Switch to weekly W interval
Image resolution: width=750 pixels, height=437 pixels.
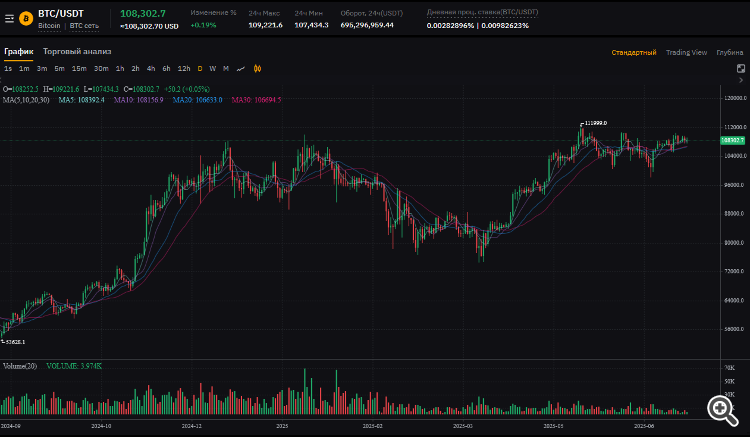pyautogui.click(x=213, y=69)
